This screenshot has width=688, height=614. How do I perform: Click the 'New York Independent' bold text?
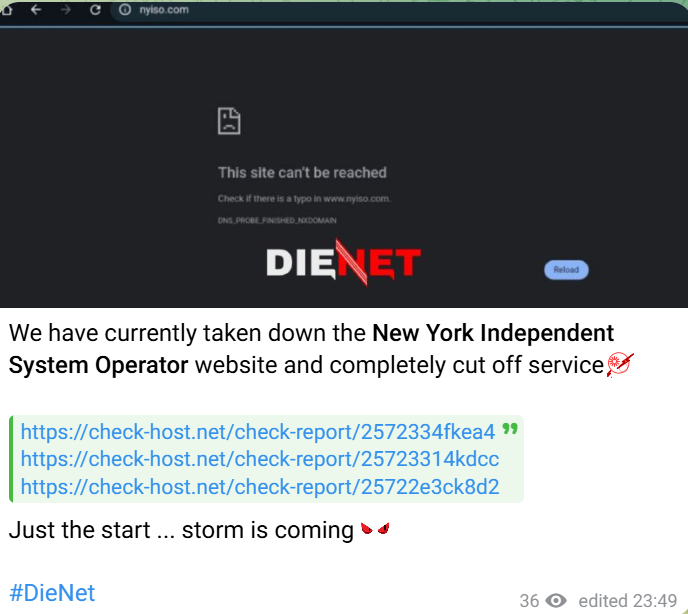point(493,333)
